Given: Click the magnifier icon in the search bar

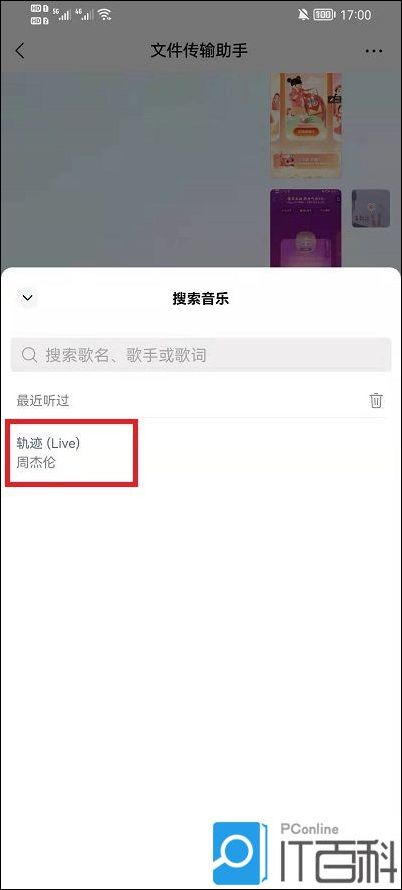Looking at the screenshot, I should click(29, 355).
